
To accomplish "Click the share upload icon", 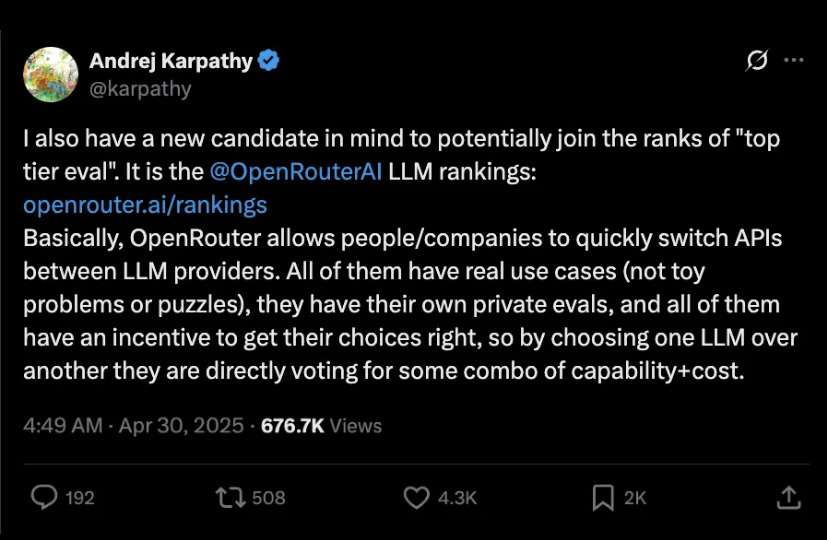I will coord(788,497).
